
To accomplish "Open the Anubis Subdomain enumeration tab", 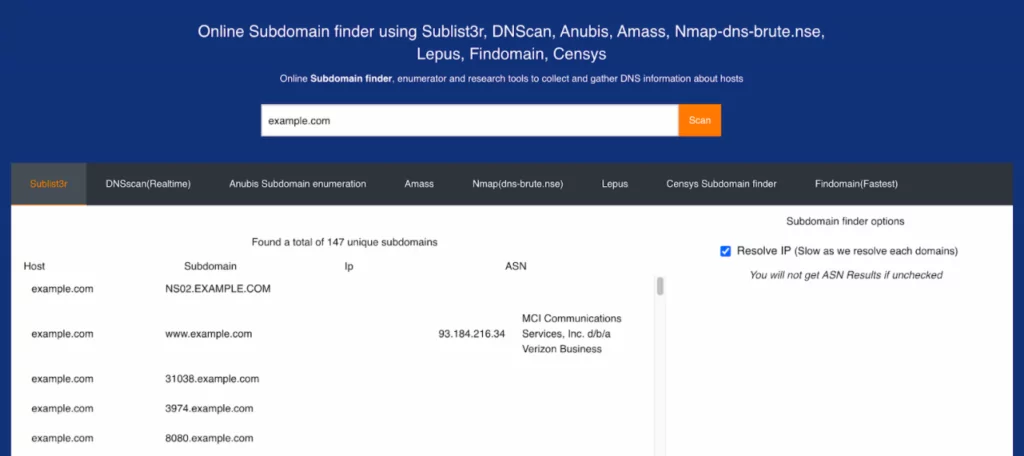I will pos(297,184).
